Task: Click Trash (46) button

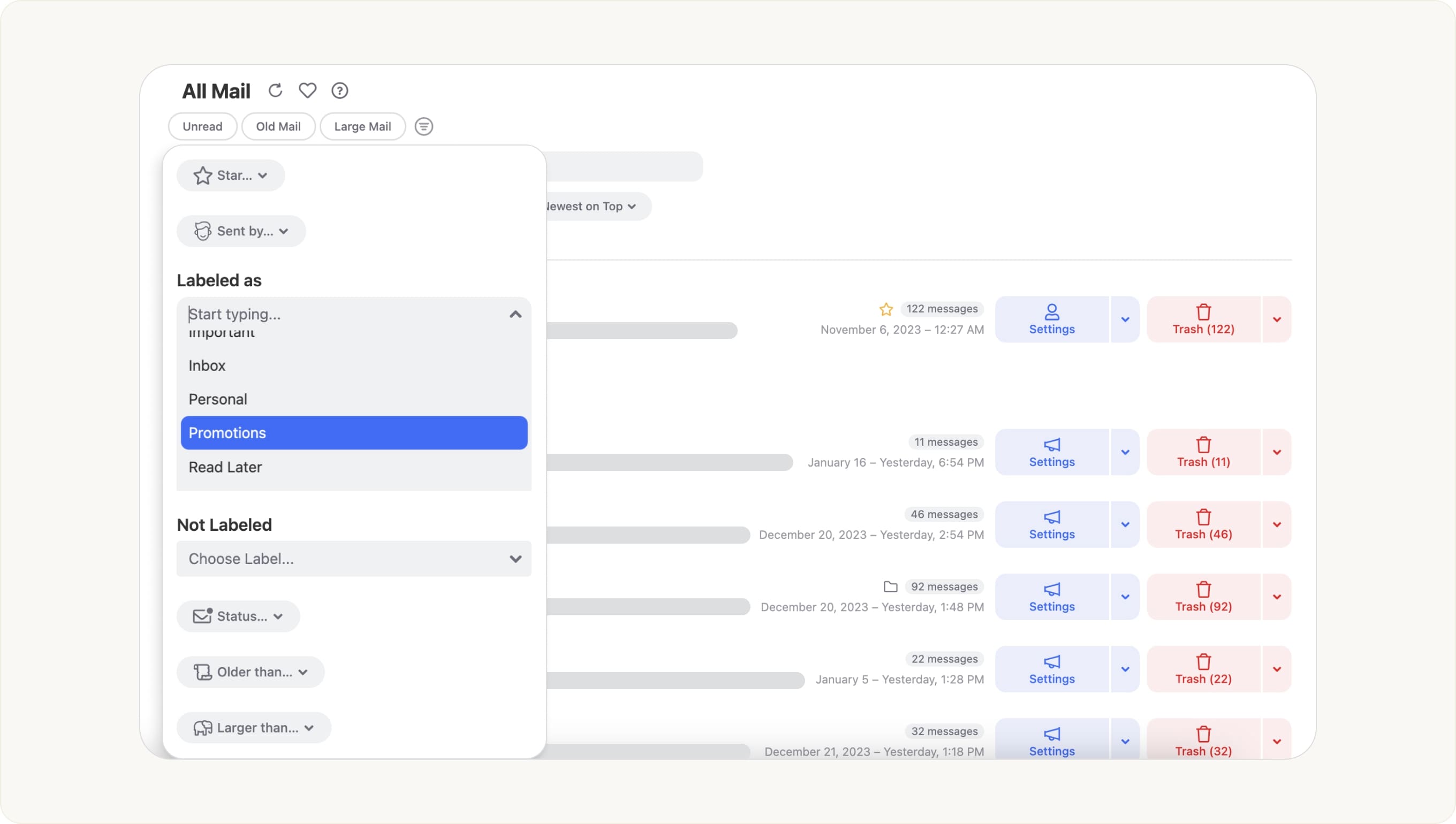Action: click(1203, 524)
